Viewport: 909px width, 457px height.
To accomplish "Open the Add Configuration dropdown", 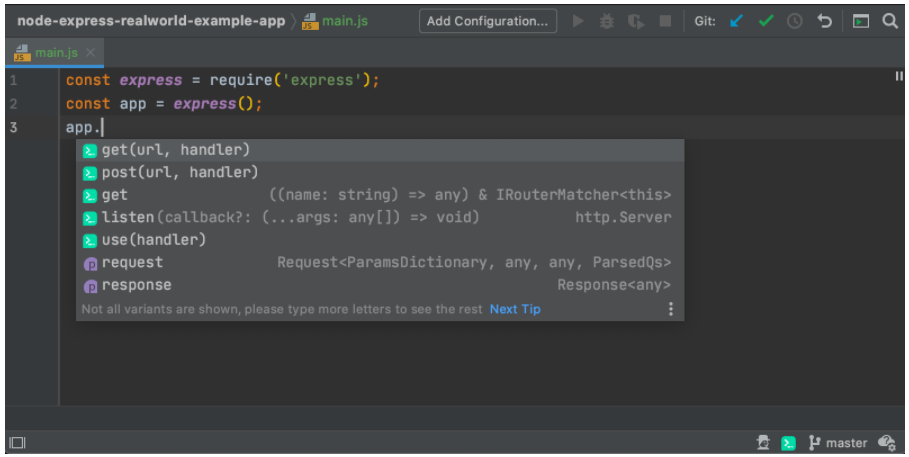I will (487, 21).
